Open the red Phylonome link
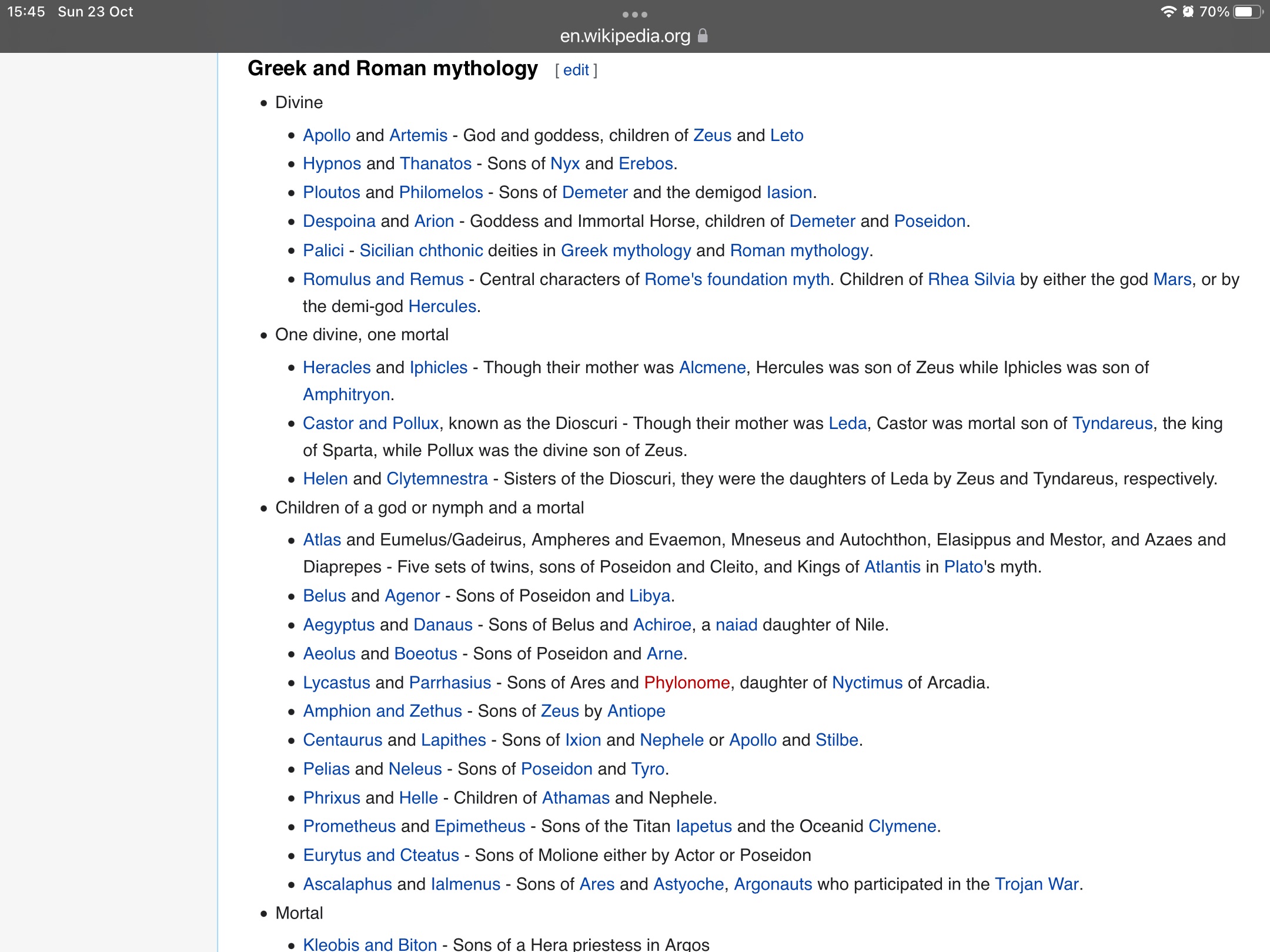Screen dimensions: 1270x952 point(687,682)
